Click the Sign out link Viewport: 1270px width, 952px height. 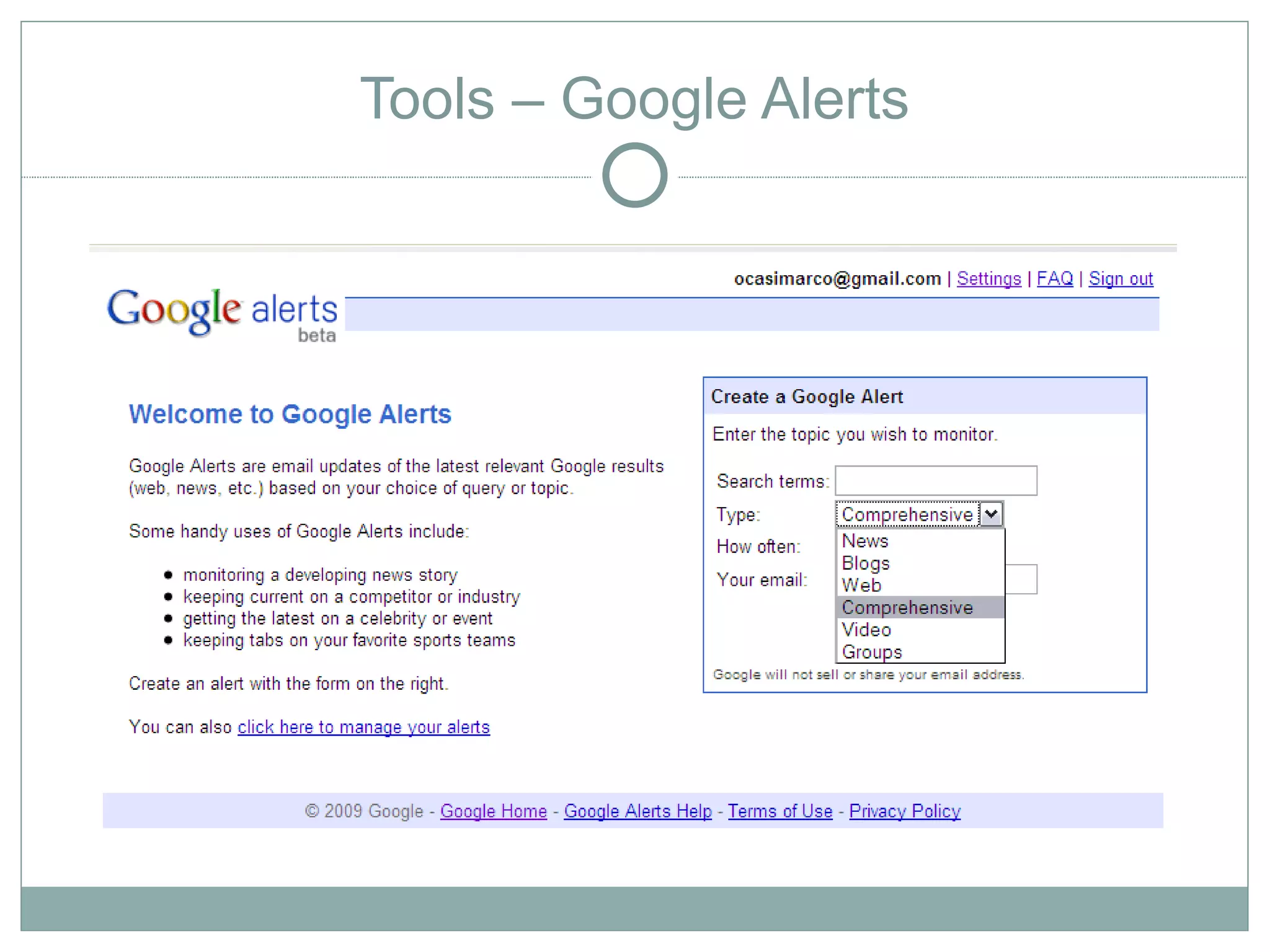(1121, 279)
